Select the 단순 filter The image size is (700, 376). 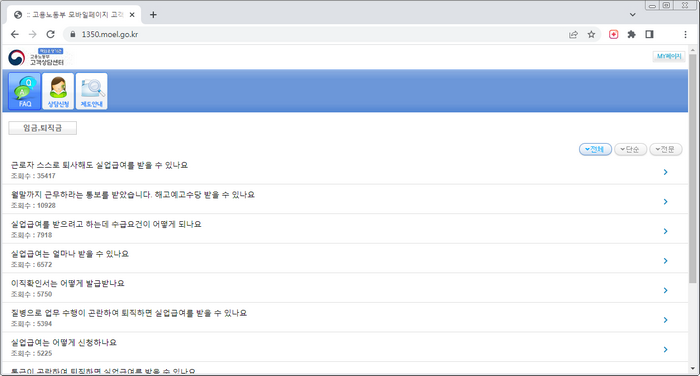tap(630, 149)
